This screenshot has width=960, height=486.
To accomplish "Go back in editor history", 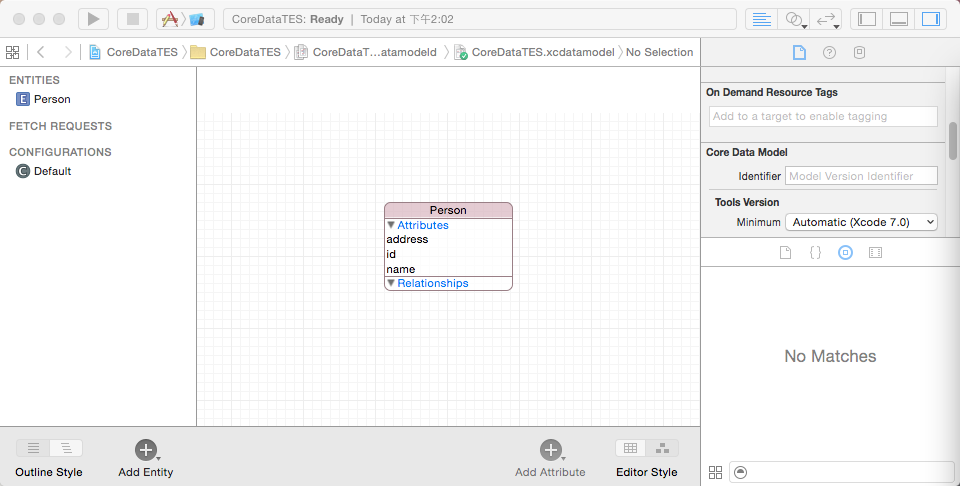I will click(41, 52).
